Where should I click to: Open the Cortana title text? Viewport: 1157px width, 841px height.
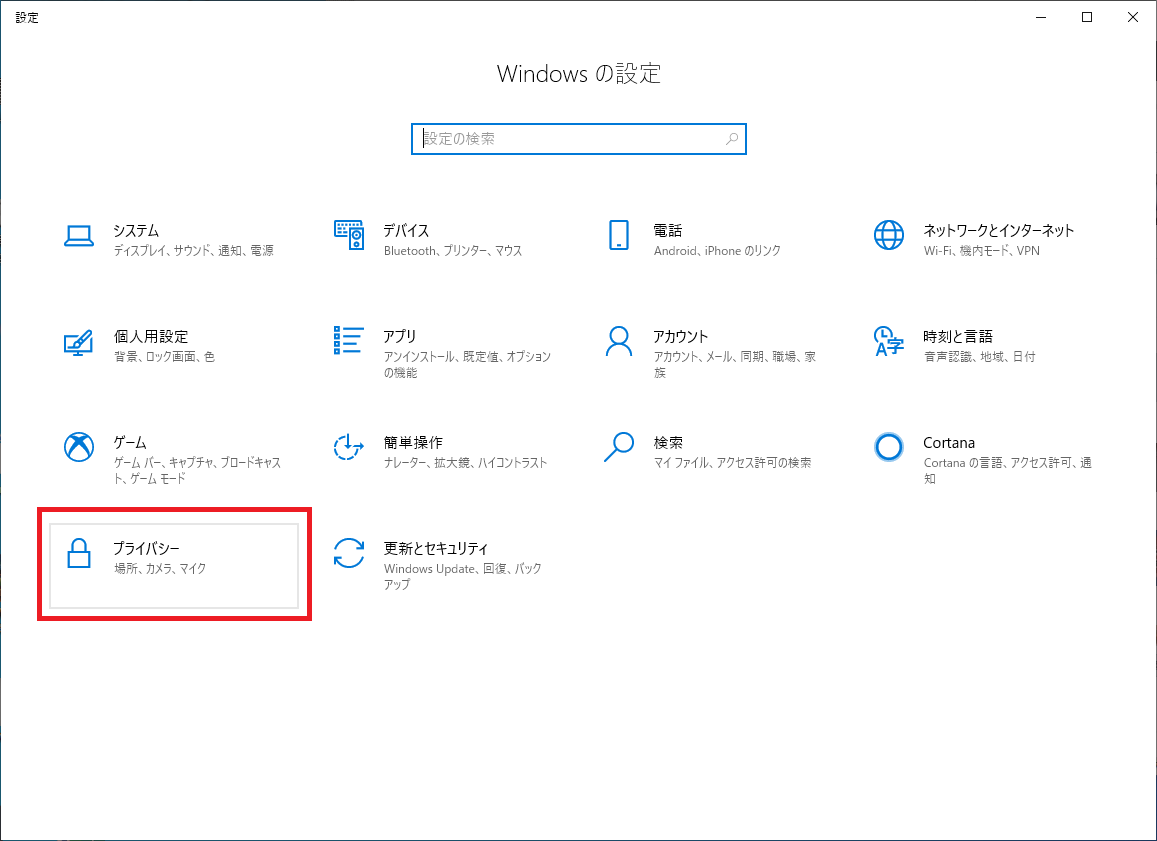click(949, 443)
